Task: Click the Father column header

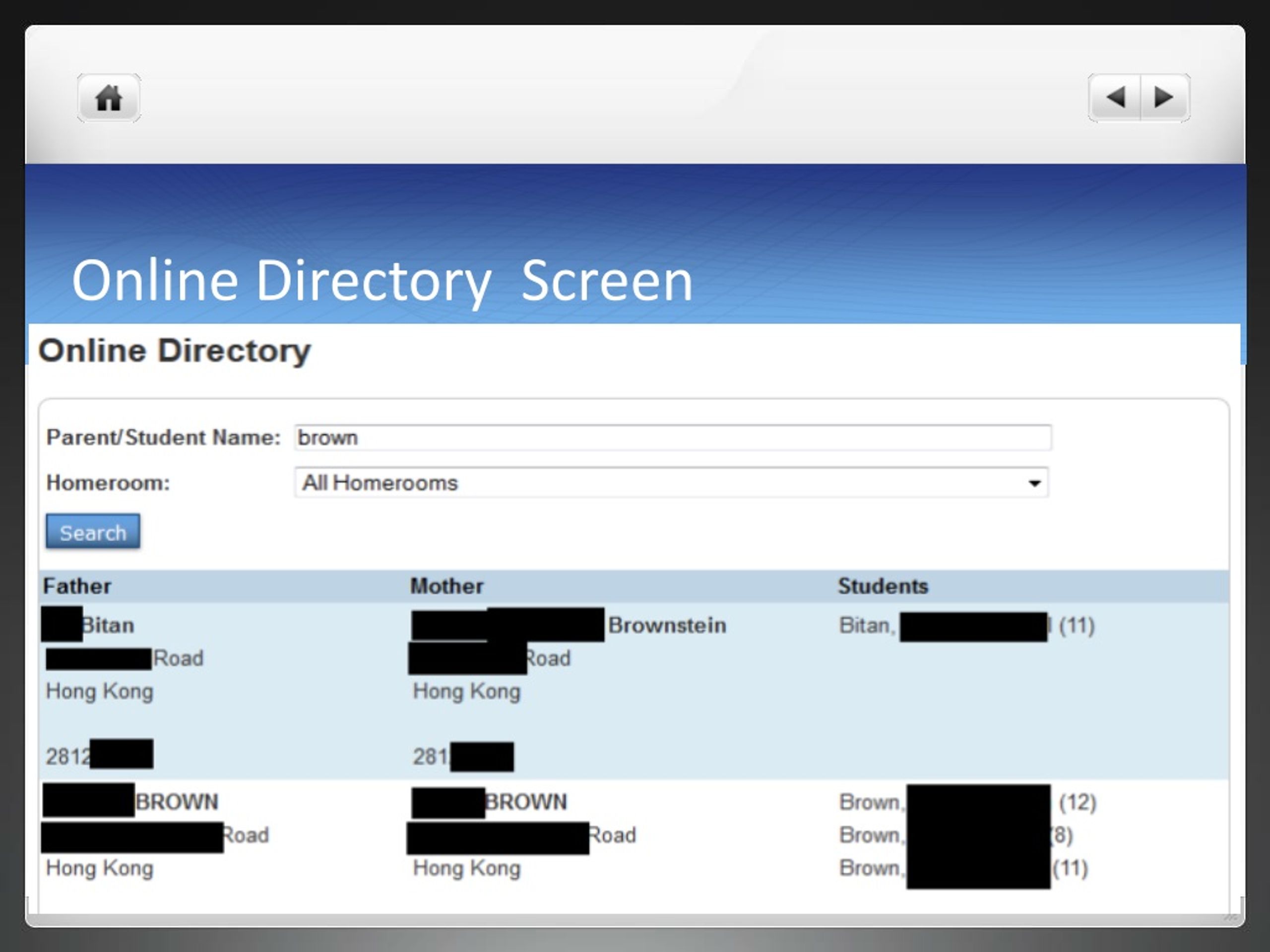Action: click(x=77, y=586)
